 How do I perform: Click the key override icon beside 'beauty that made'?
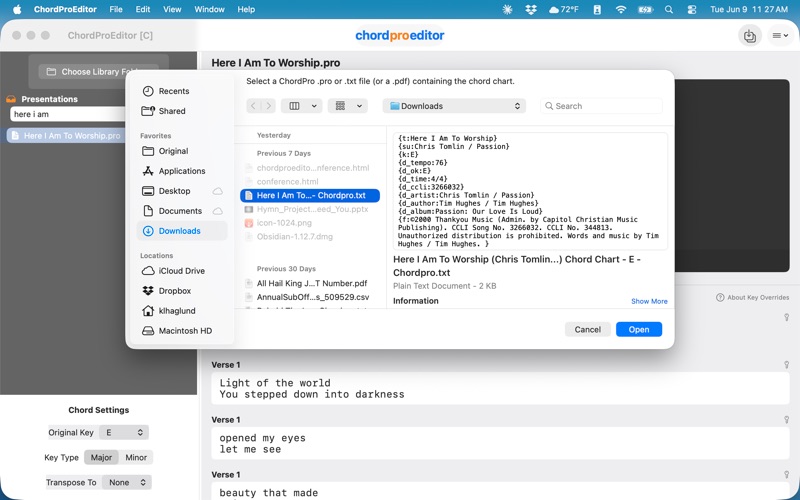786,474
